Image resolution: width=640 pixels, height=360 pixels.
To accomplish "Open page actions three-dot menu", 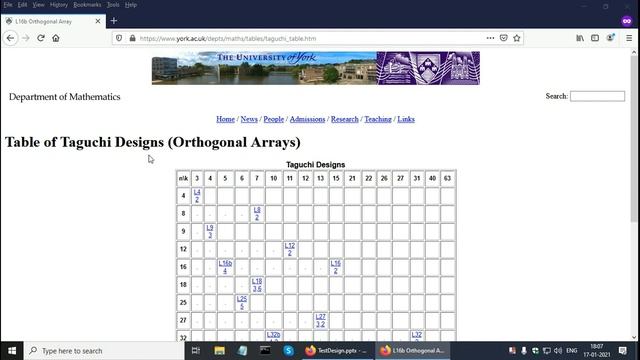I will pos(490,38).
